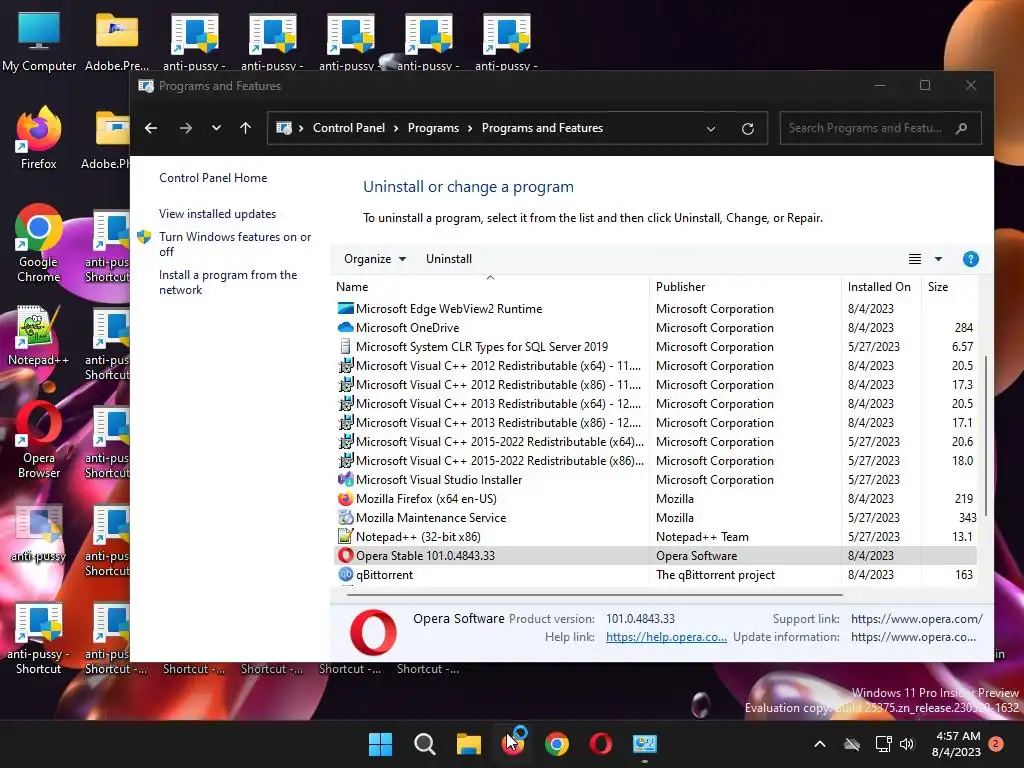Select the Mozilla Firefox list icon
This screenshot has height=768, width=1024.
tap(345, 498)
